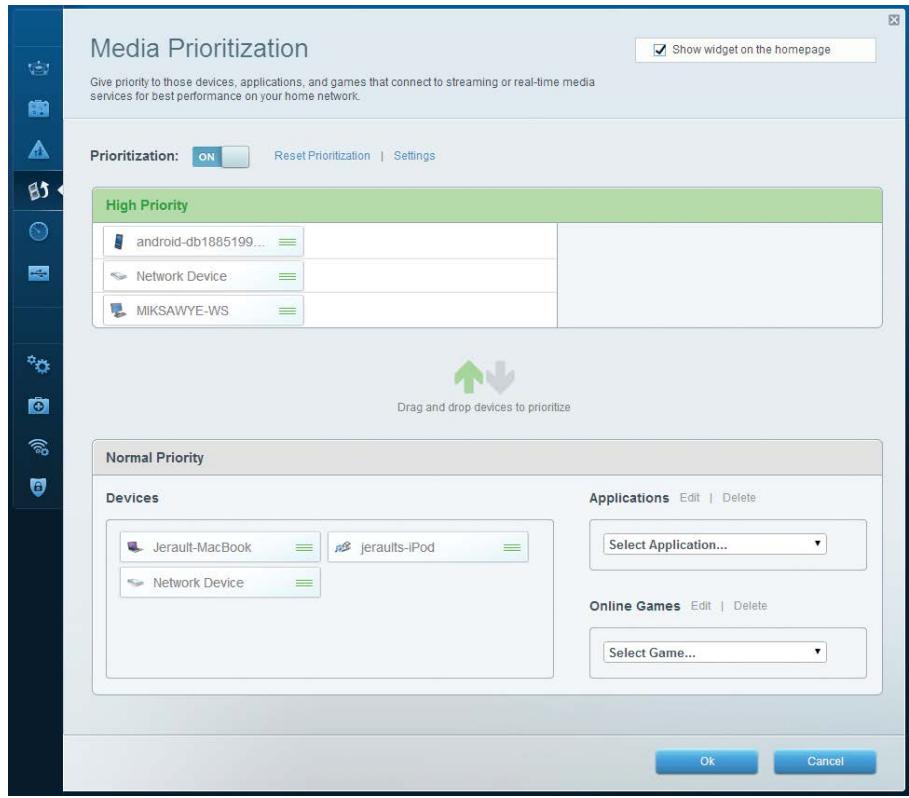Open Speed Test gauge icon in sidebar

pyautogui.click(x=31, y=227)
